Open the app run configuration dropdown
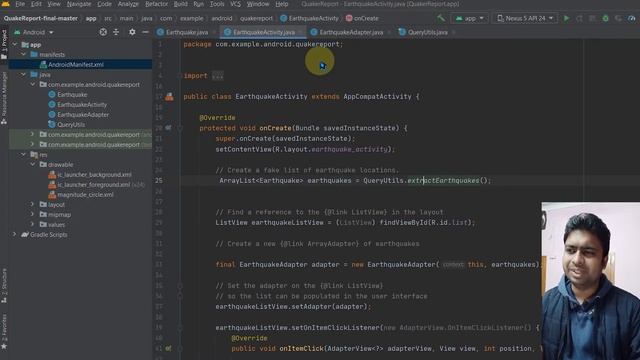Screen dimensions: 640x360 469,18
